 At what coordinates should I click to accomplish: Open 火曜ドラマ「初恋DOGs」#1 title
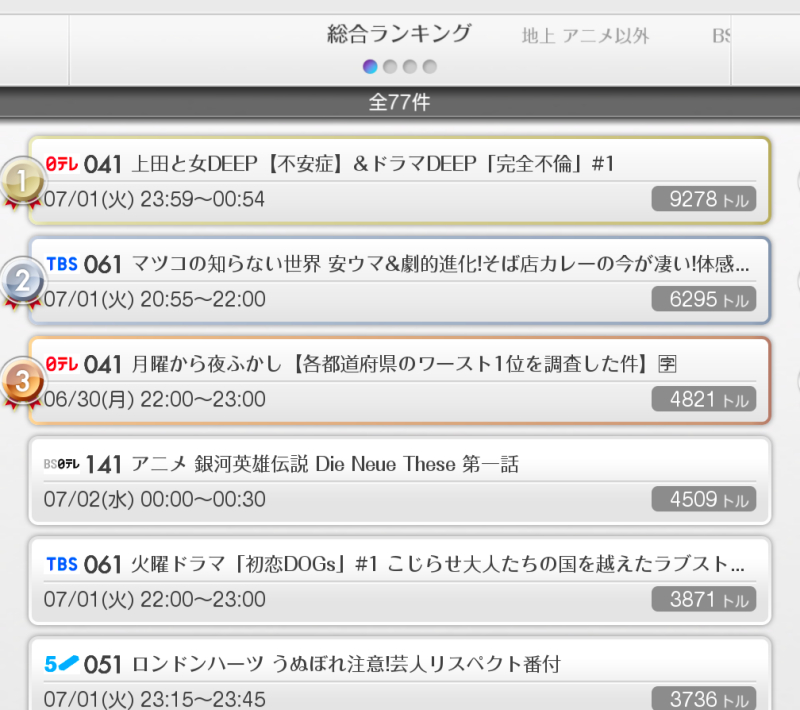point(438,564)
